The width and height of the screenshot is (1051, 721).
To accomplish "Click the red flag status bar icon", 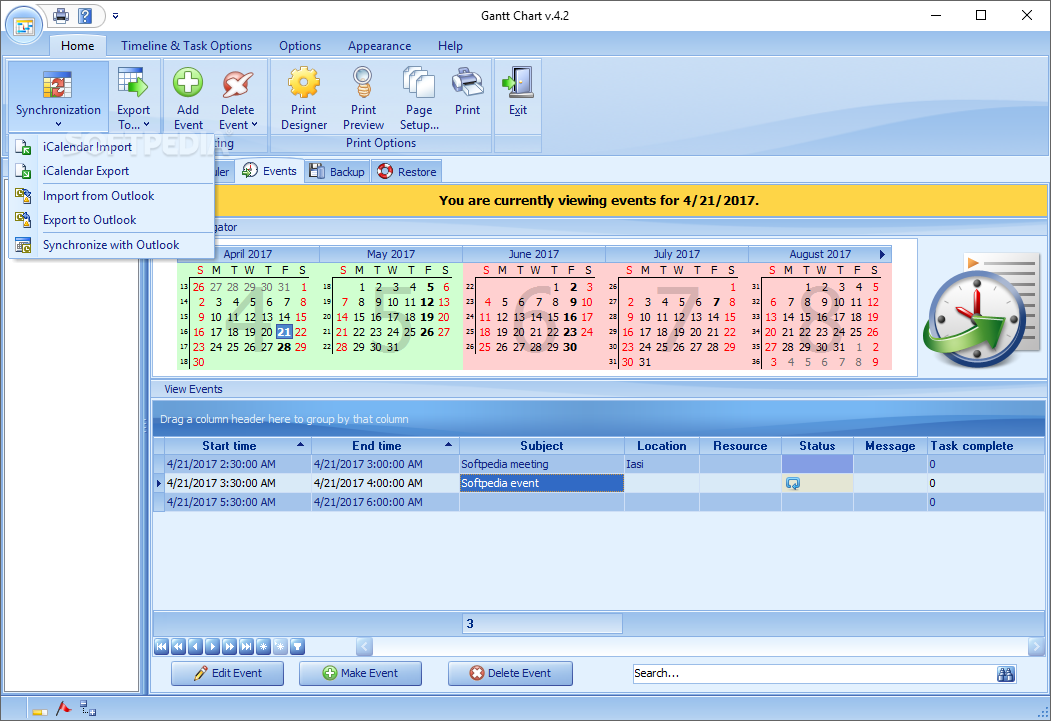I will click(x=64, y=708).
